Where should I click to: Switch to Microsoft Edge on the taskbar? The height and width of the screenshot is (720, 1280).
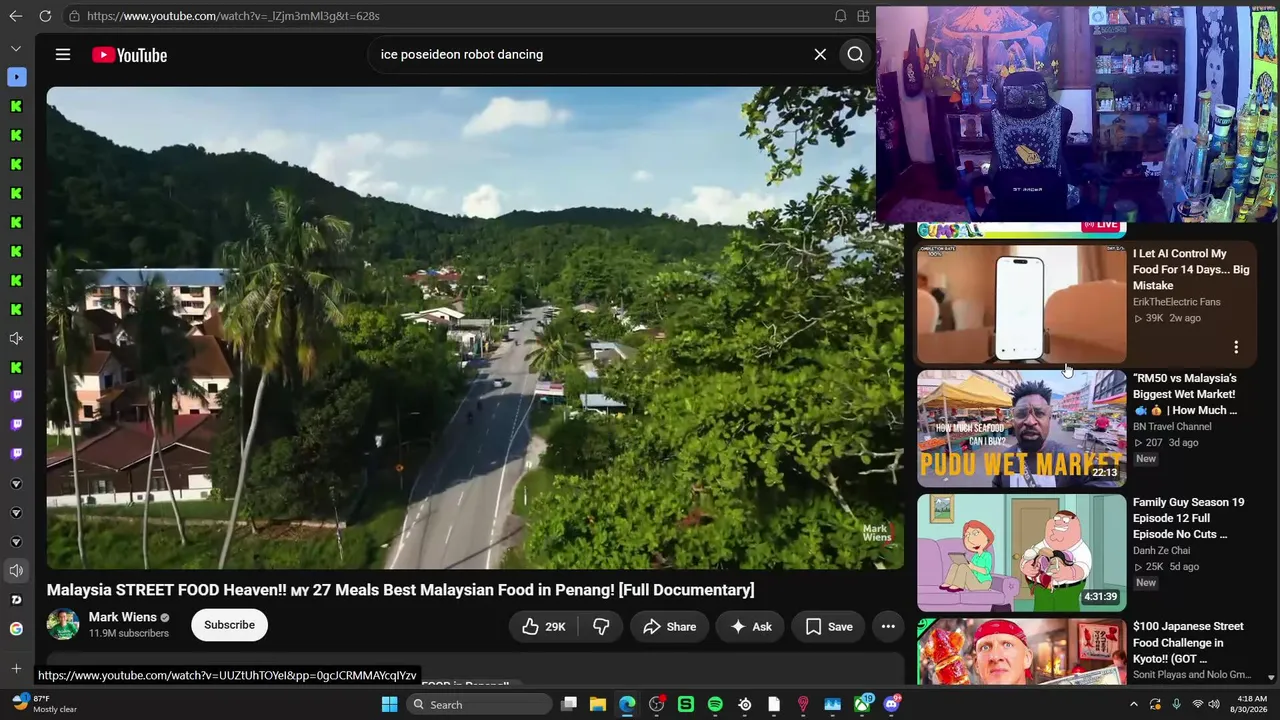pos(627,705)
